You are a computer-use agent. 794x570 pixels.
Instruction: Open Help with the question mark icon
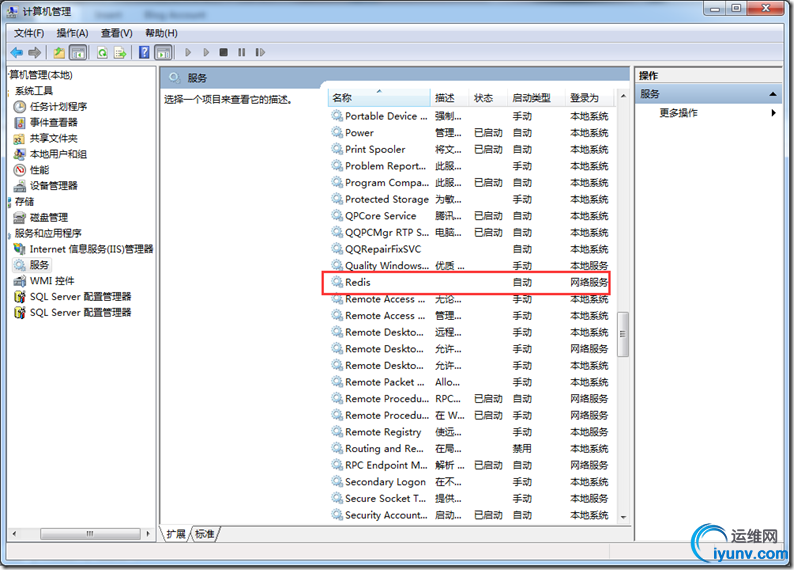point(144,52)
